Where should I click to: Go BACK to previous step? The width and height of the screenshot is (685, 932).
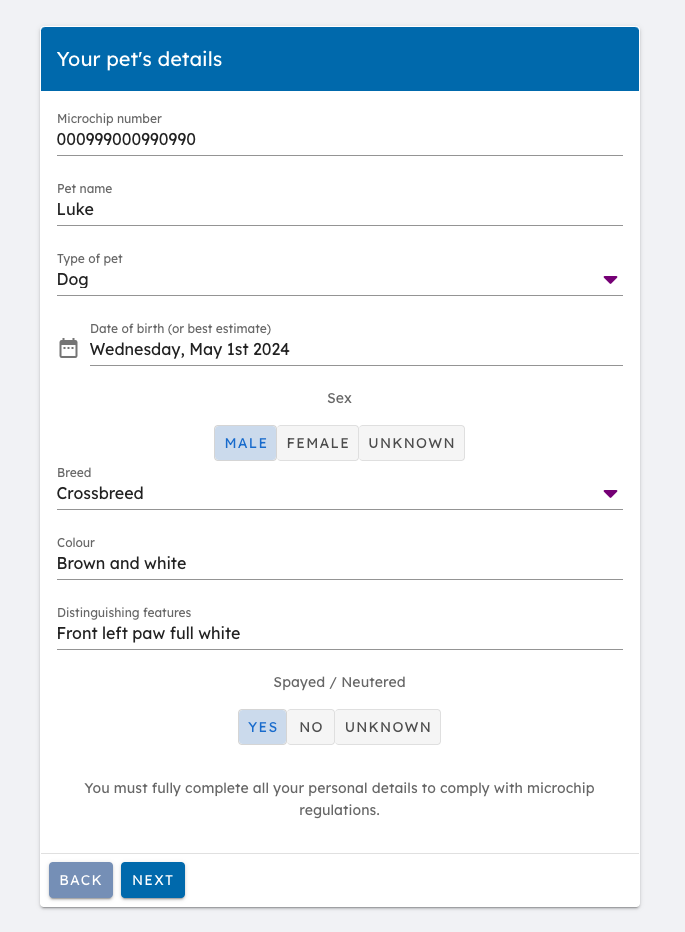click(81, 880)
